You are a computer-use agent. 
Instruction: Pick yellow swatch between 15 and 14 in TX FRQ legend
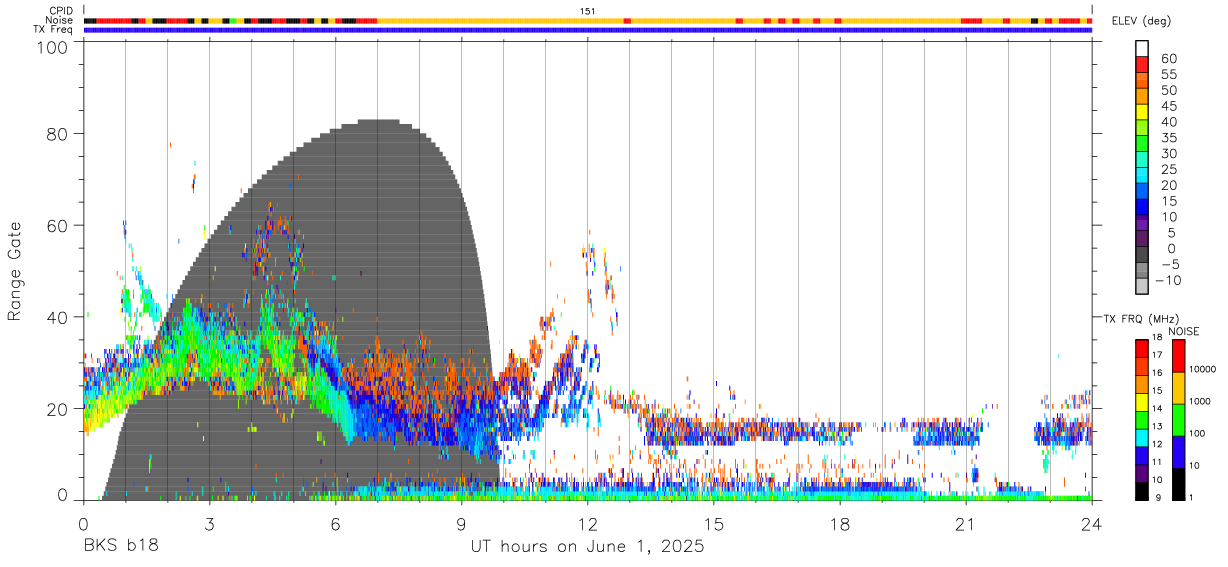[x=1142, y=402]
